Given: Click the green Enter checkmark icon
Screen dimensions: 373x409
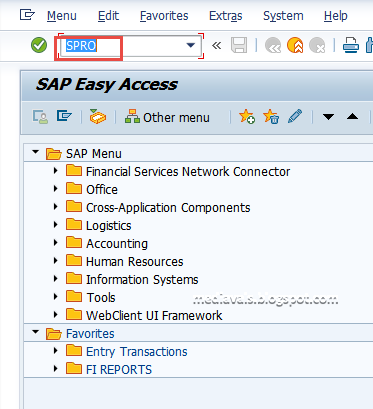Looking at the screenshot, I should (x=39, y=45).
